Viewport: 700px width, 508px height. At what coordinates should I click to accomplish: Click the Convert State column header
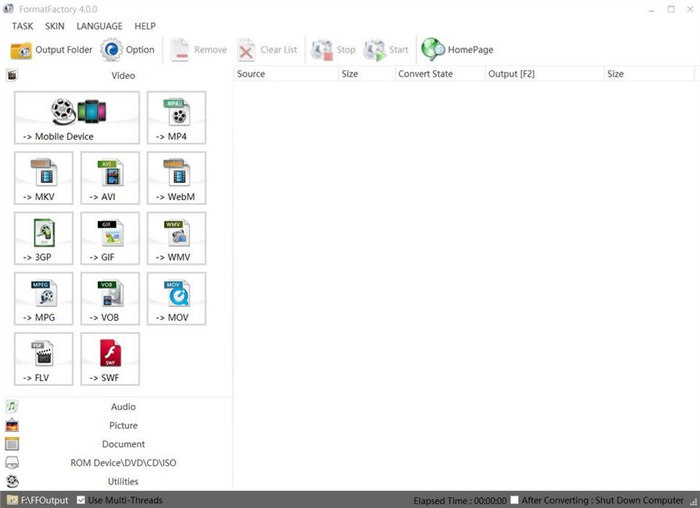(x=440, y=74)
